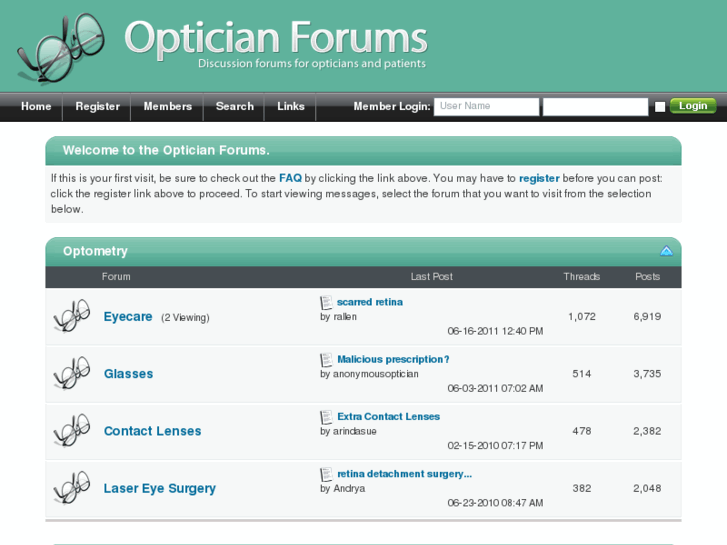
Task: Click the Threads column header
Action: pos(582,277)
